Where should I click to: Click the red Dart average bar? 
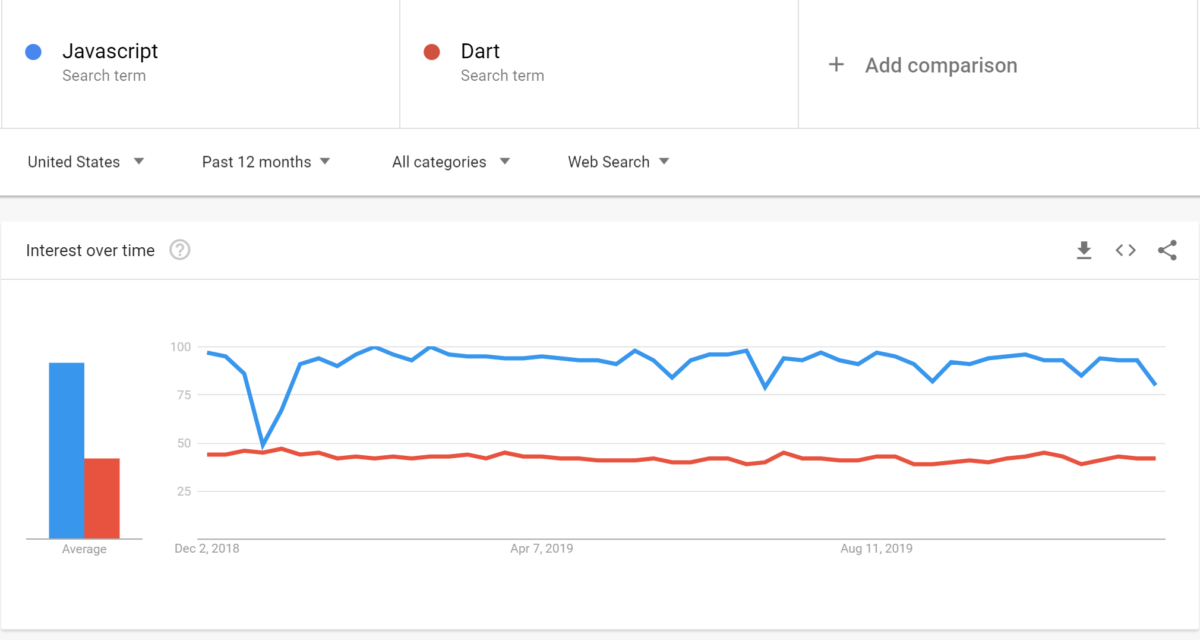pos(103,495)
